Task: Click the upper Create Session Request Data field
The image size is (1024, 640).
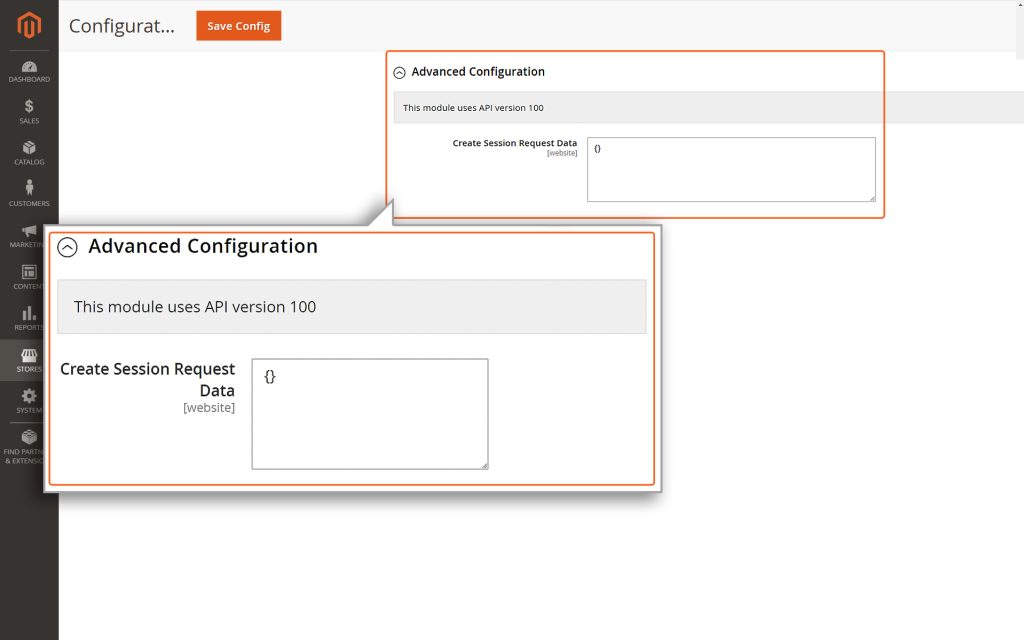Action: (x=731, y=169)
